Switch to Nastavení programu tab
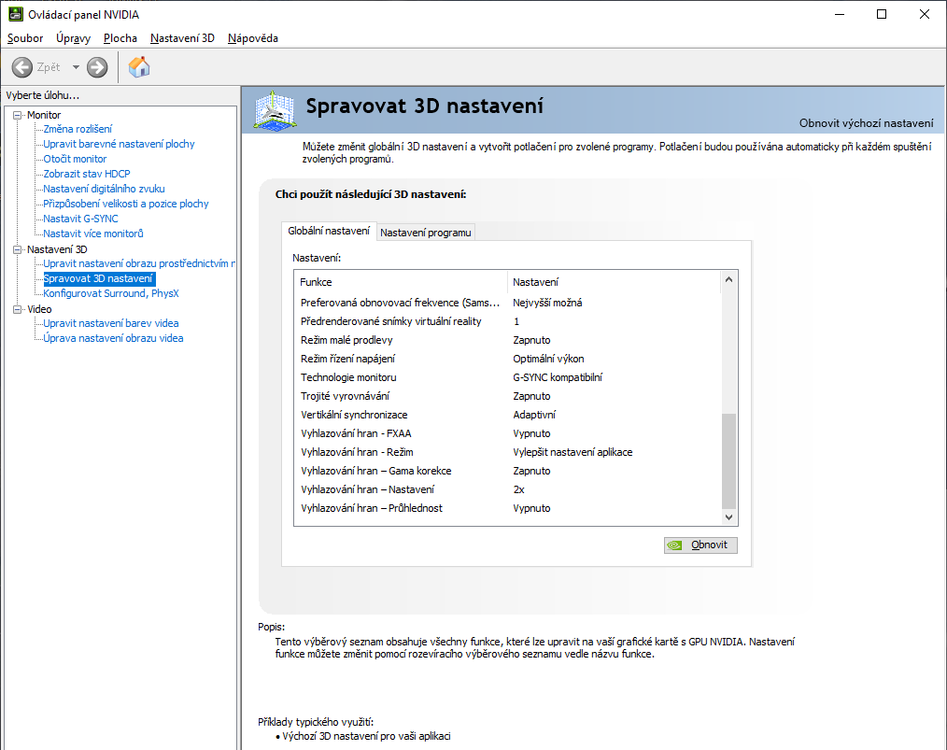947x750 pixels. pyautogui.click(x=425, y=232)
